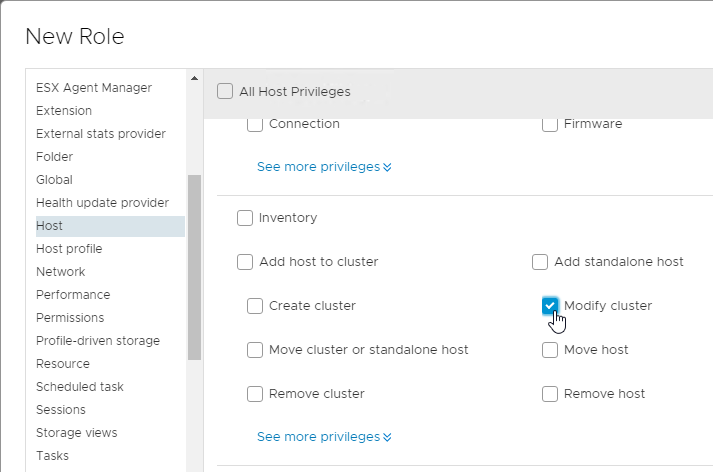Check Add host to cluster
The image size is (713, 472).
[x=245, y=262]
